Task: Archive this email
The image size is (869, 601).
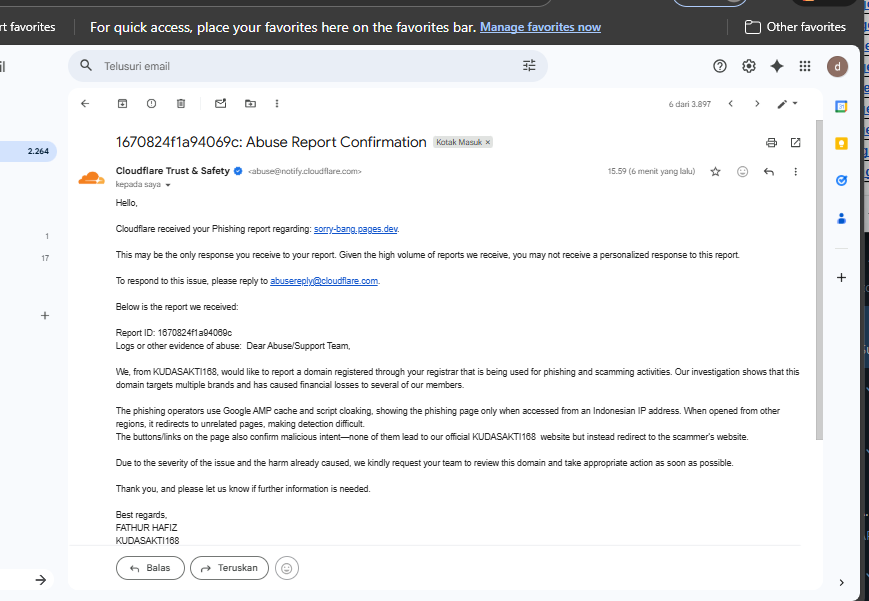Action: click(x=122, y=104)
